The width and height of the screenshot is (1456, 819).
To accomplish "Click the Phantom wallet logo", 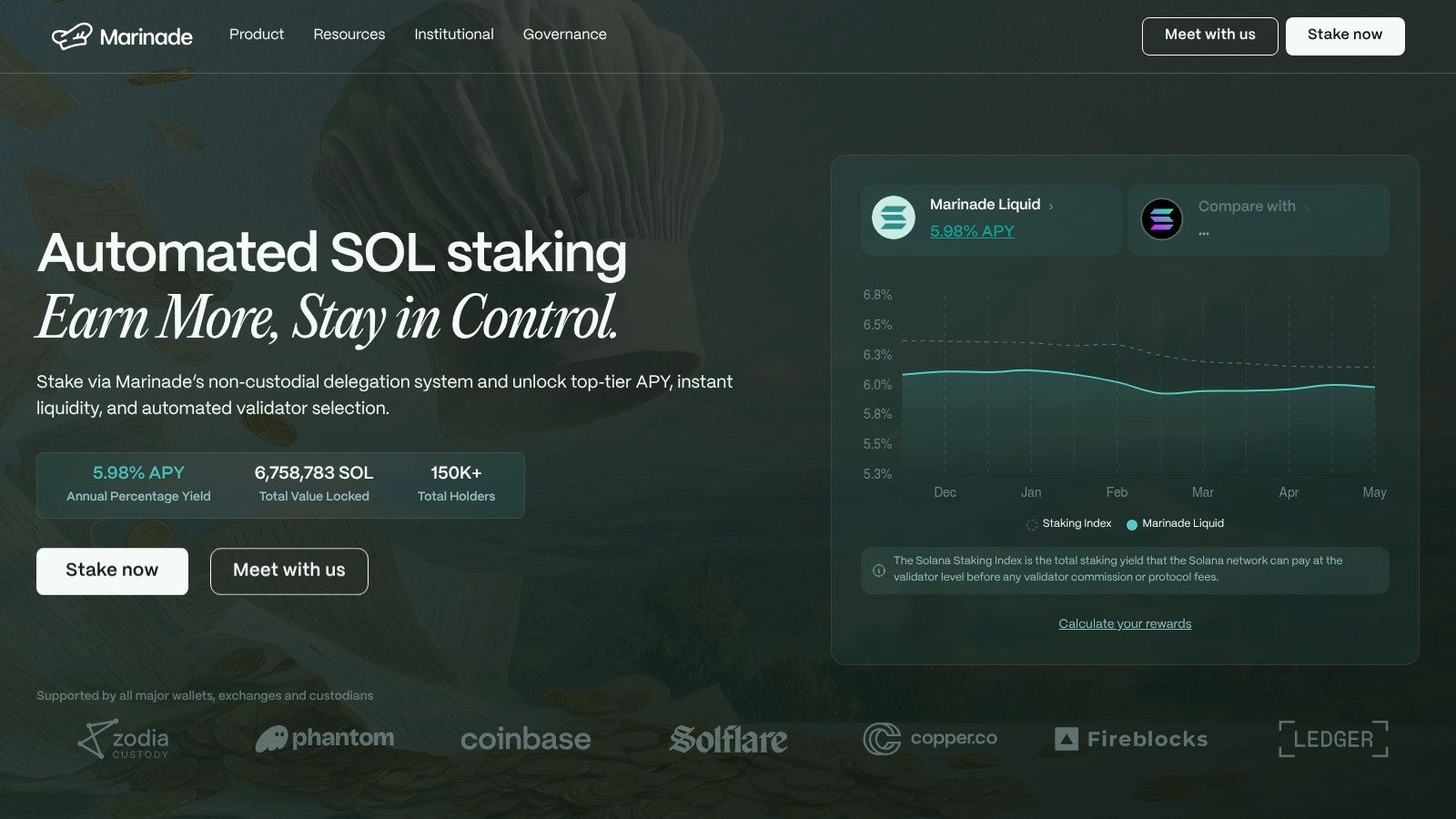I will tap(325, 738).
